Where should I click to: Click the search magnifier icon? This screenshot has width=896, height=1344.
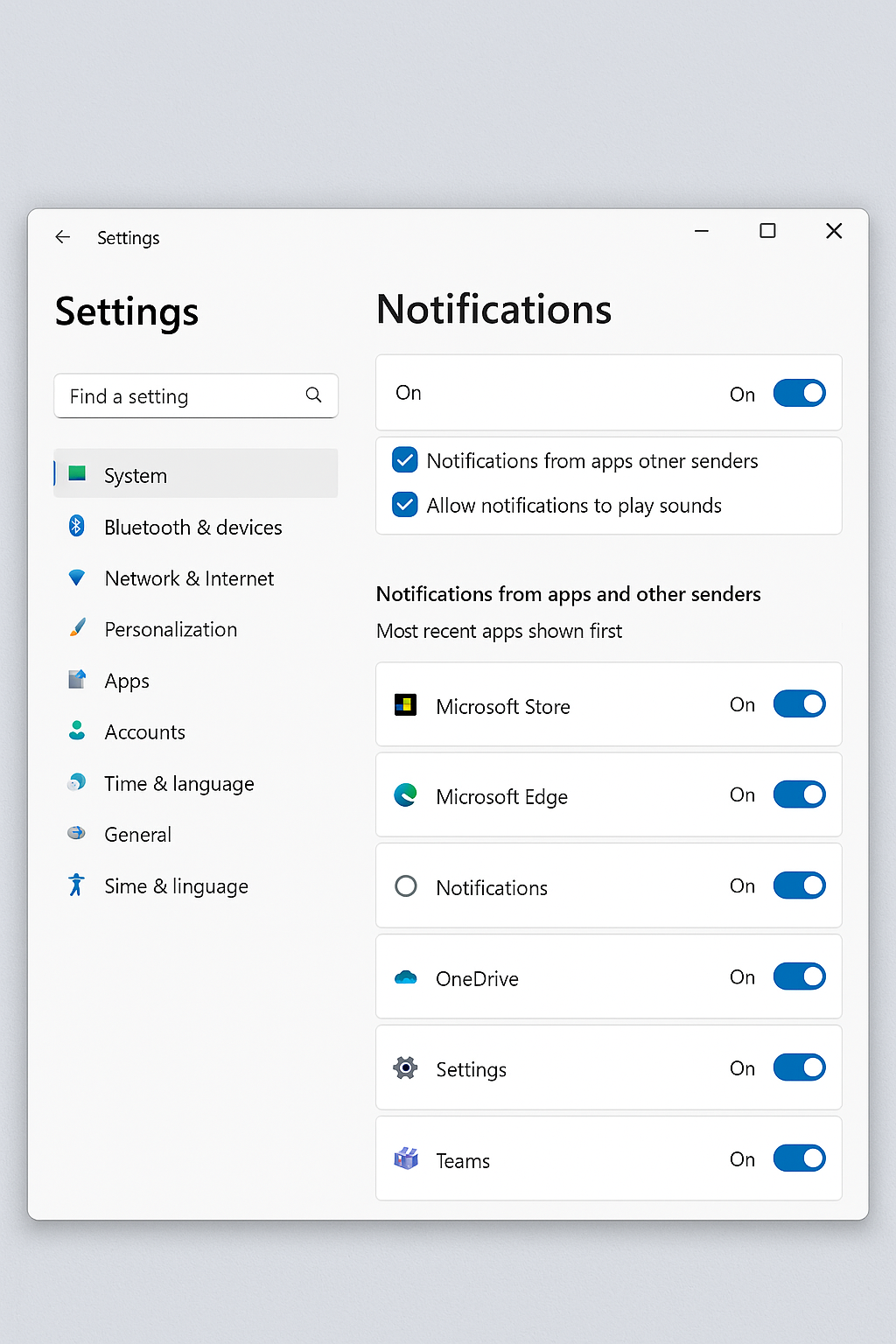tap(313, 395)
